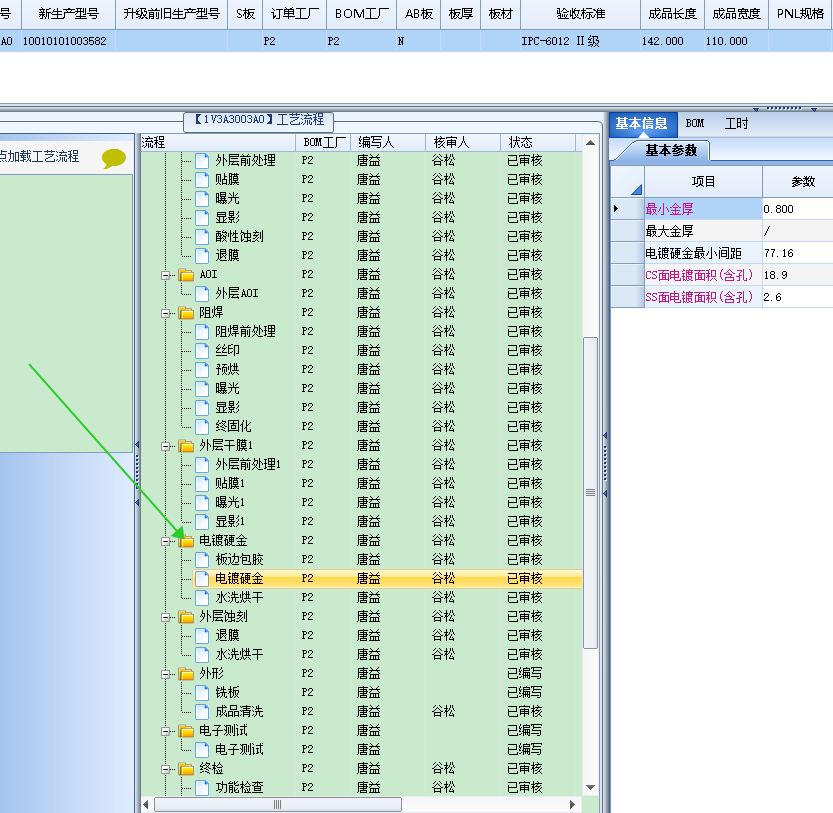833x813 pixels.
Task: Click the document icon of 功能检查
Action: pos(202,787)
